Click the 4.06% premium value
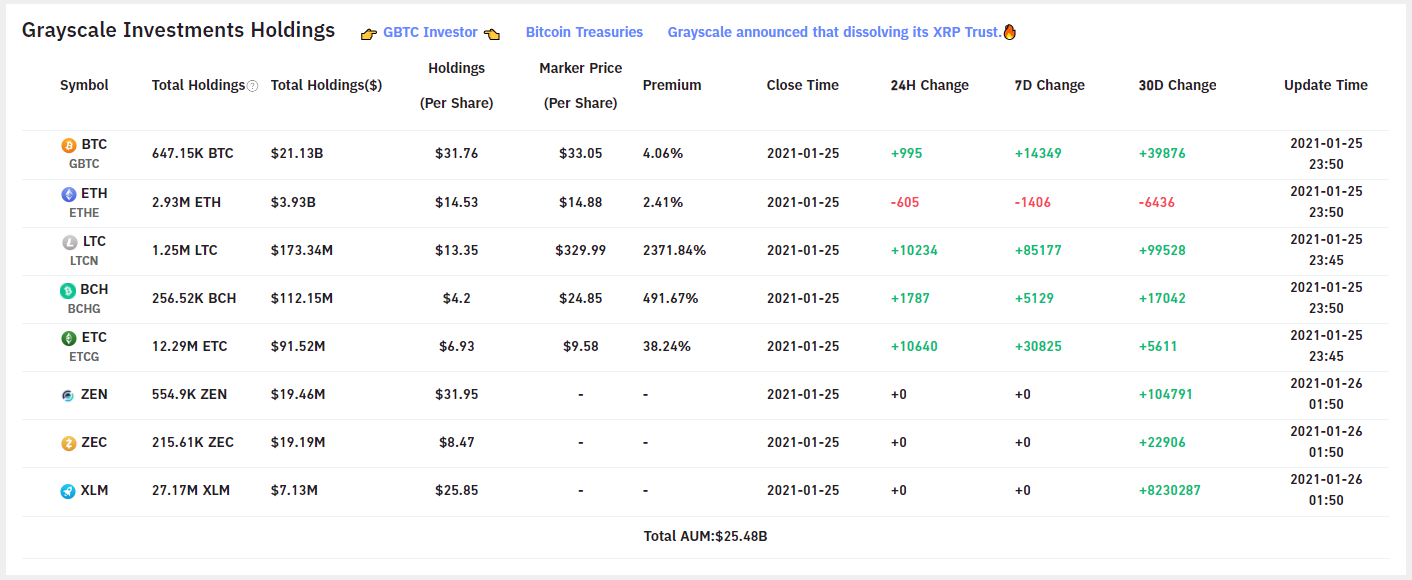 click(663, 154)
